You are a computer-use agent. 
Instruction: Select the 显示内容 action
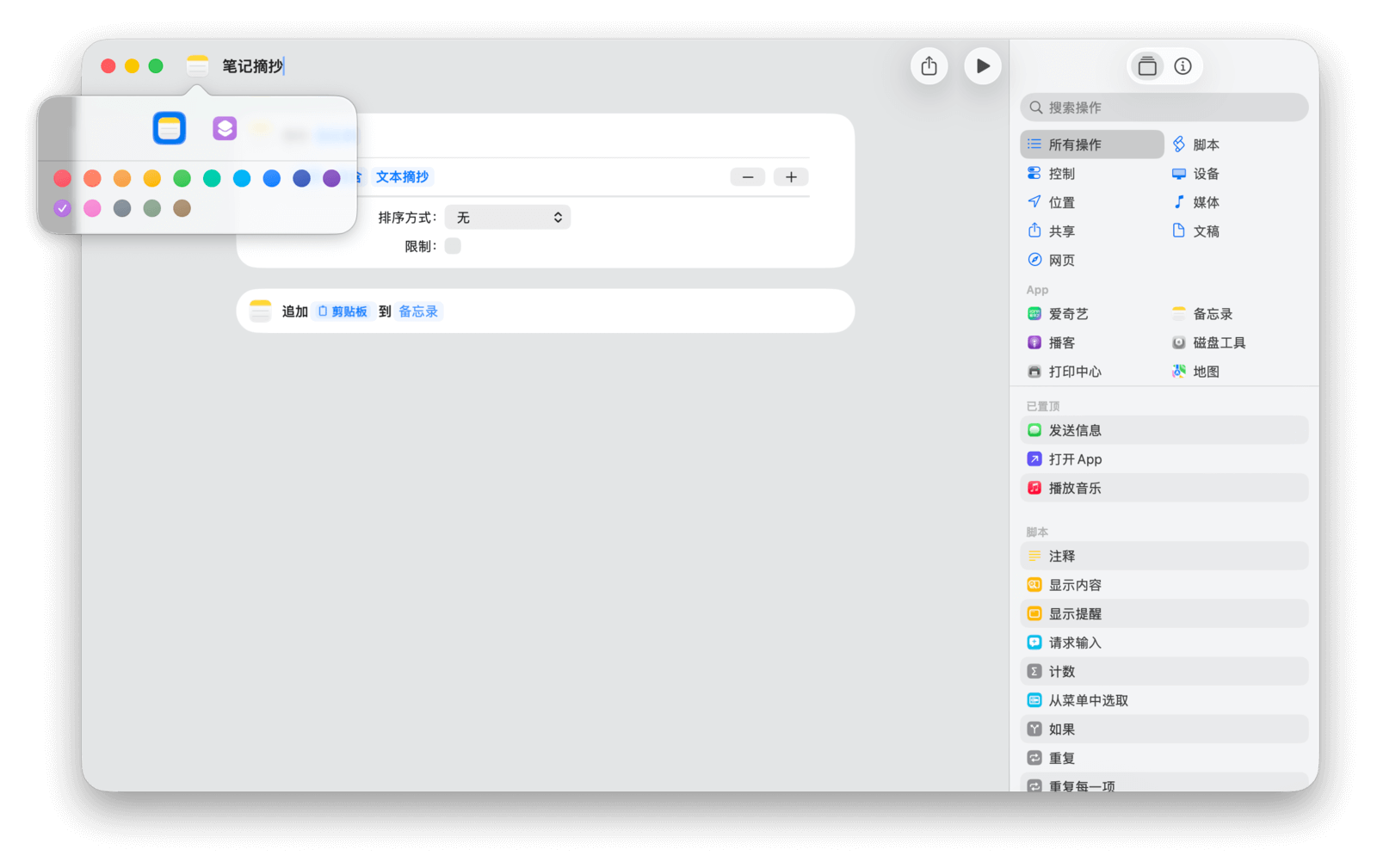click(x=1164, y=585)
